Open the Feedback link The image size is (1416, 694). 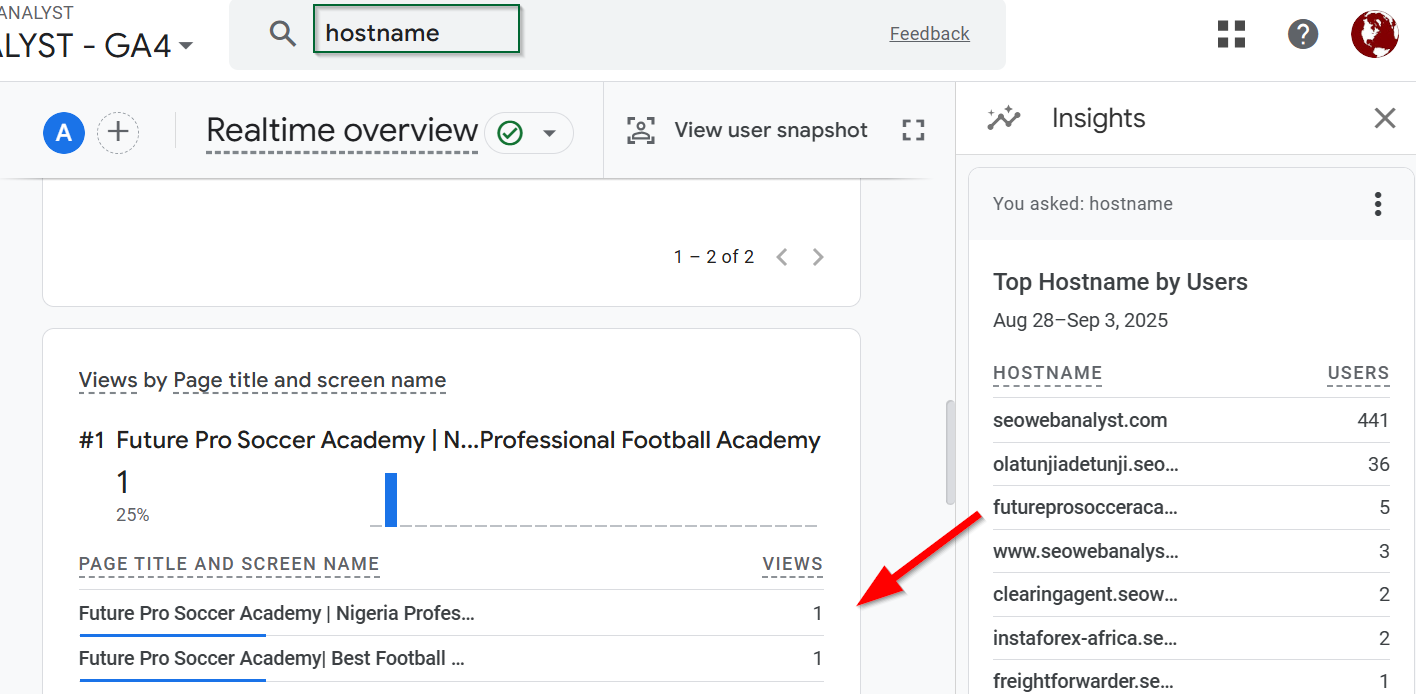coord(930,34)
